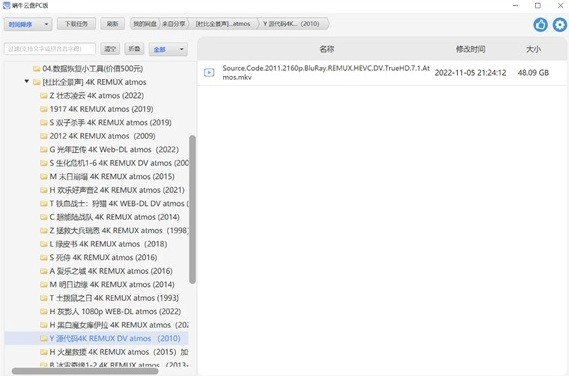Open folder C 超能陆战队 4K REMUX atmos (2014)

coord(114,217)
